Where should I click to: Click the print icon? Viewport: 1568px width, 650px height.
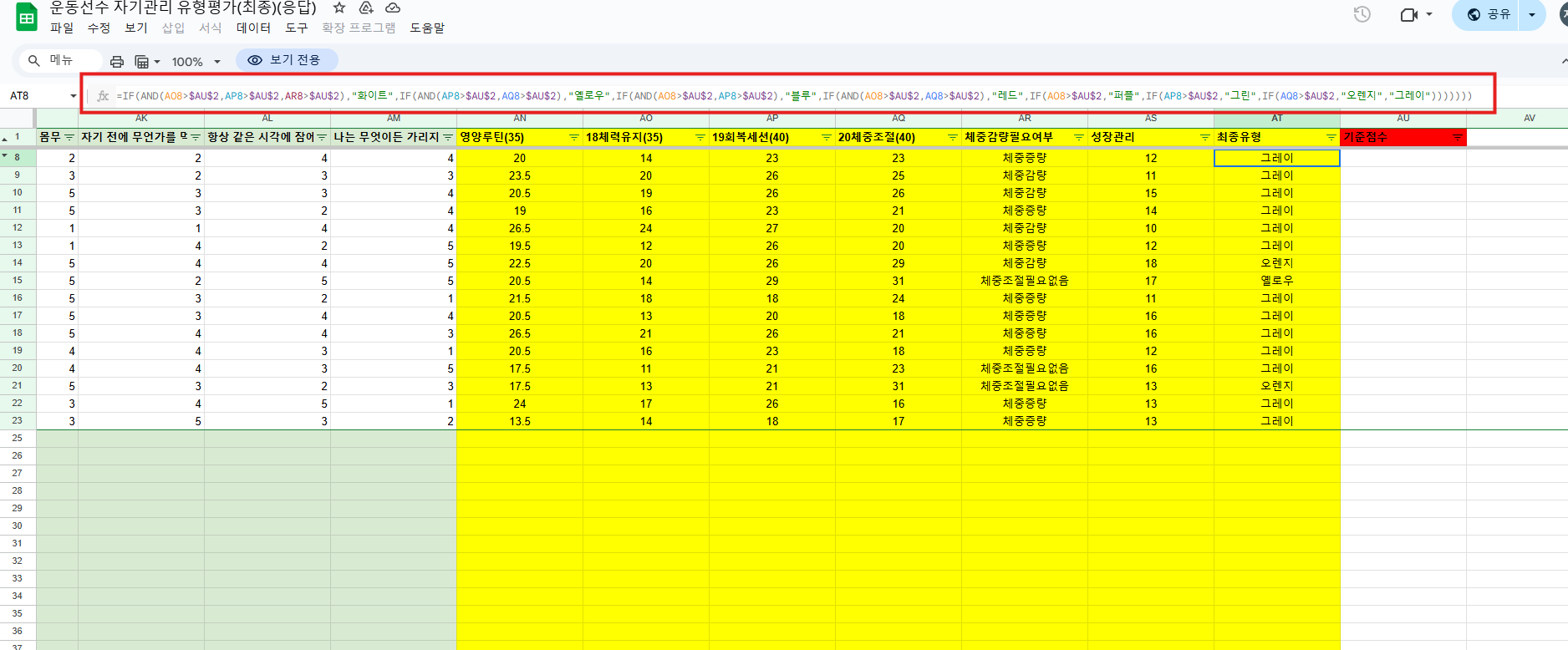[x=117, y=61]
